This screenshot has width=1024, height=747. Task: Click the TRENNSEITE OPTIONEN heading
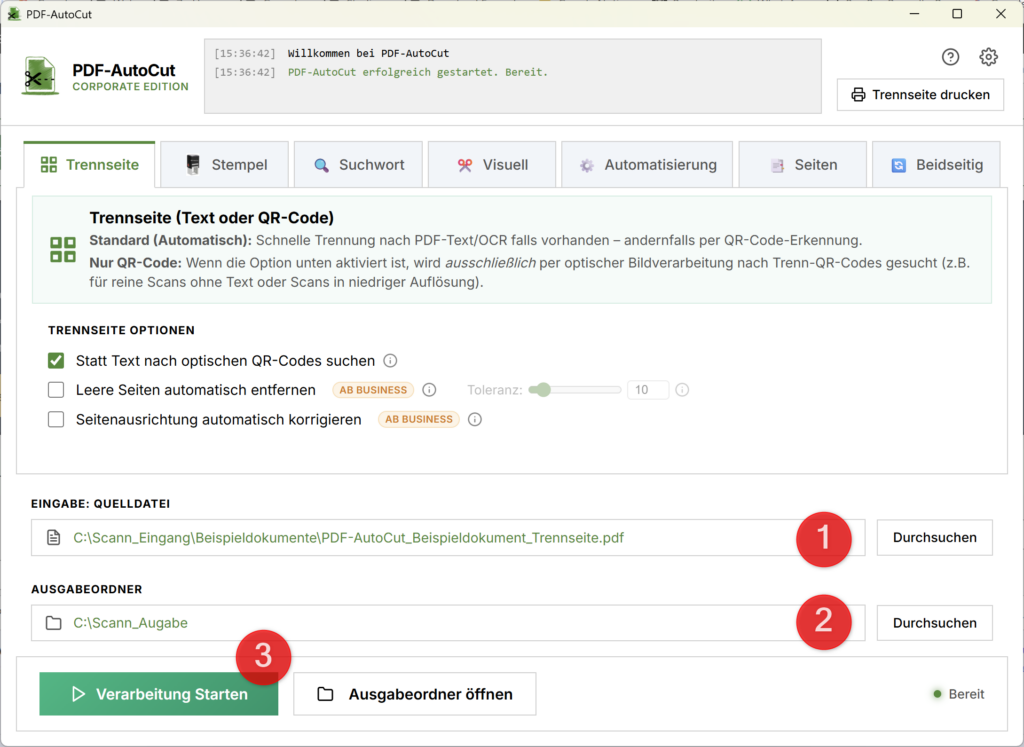121,330
